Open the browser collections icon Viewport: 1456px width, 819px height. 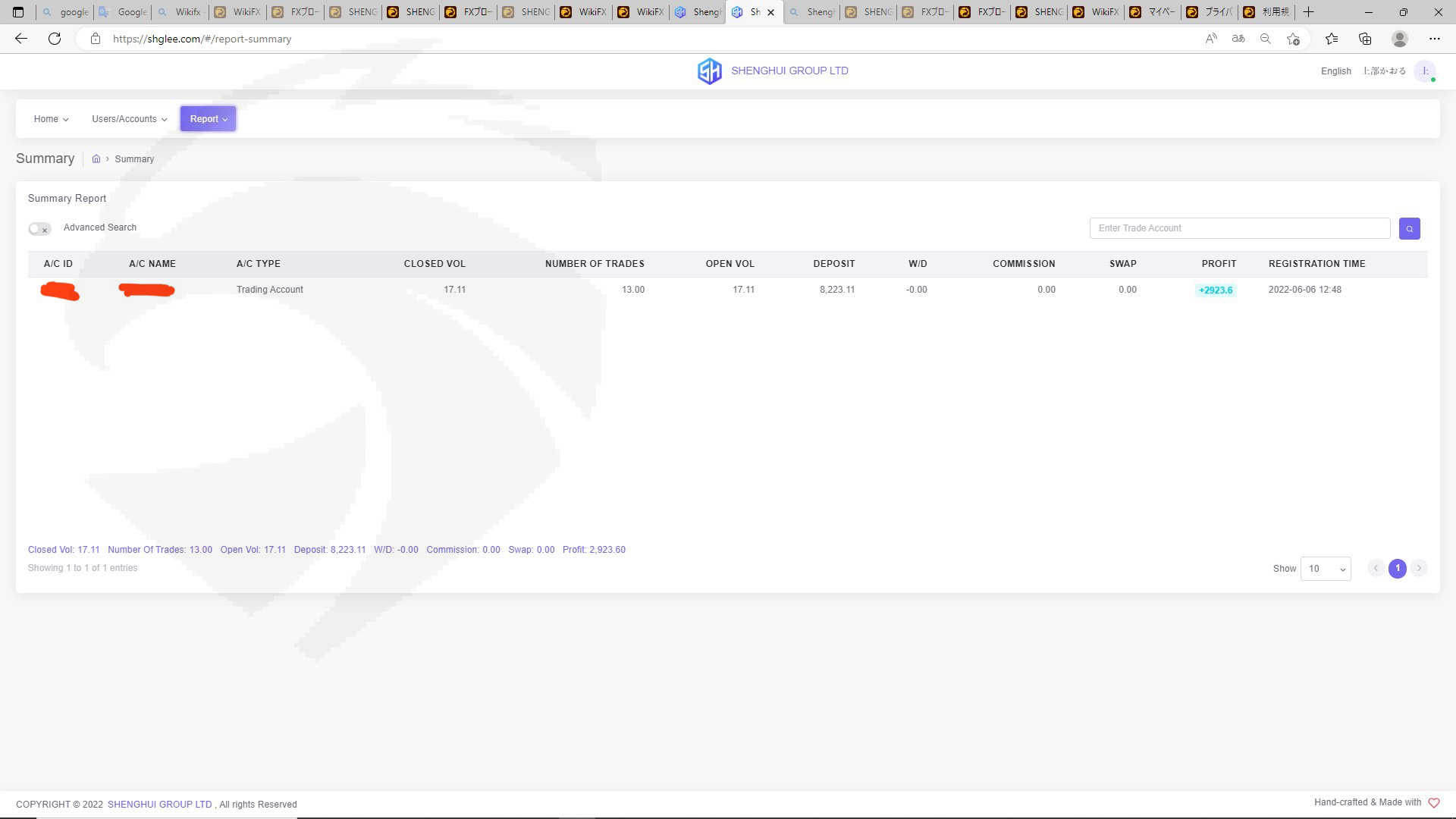[1365, 39]
